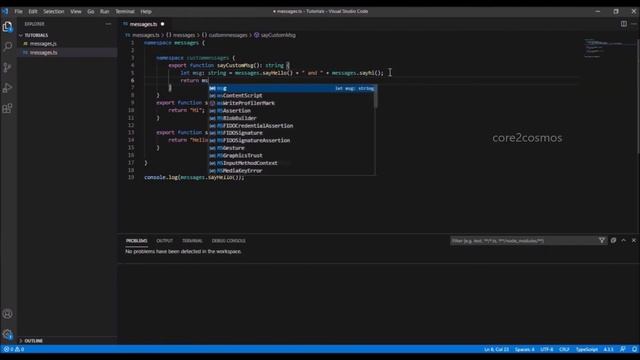The height and width of the screenshot is (360, 640).
Task: Click the Problems filter funnel icon
Action: tap(602, 241)
